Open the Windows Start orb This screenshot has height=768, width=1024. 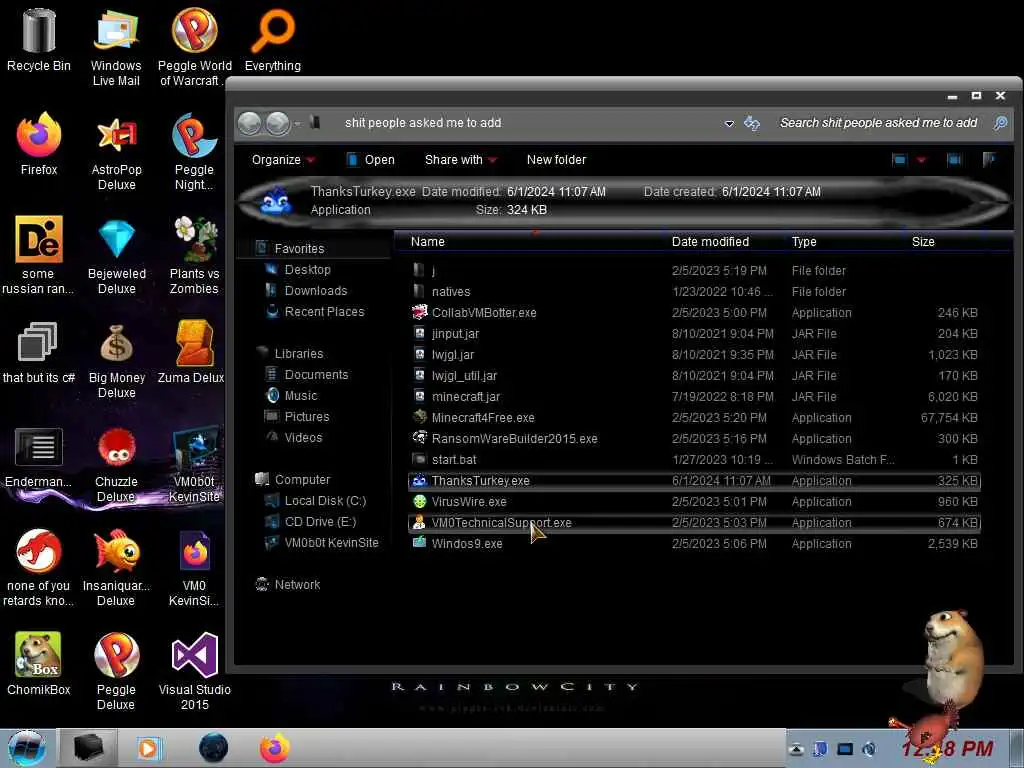click(x=27, y=748)
